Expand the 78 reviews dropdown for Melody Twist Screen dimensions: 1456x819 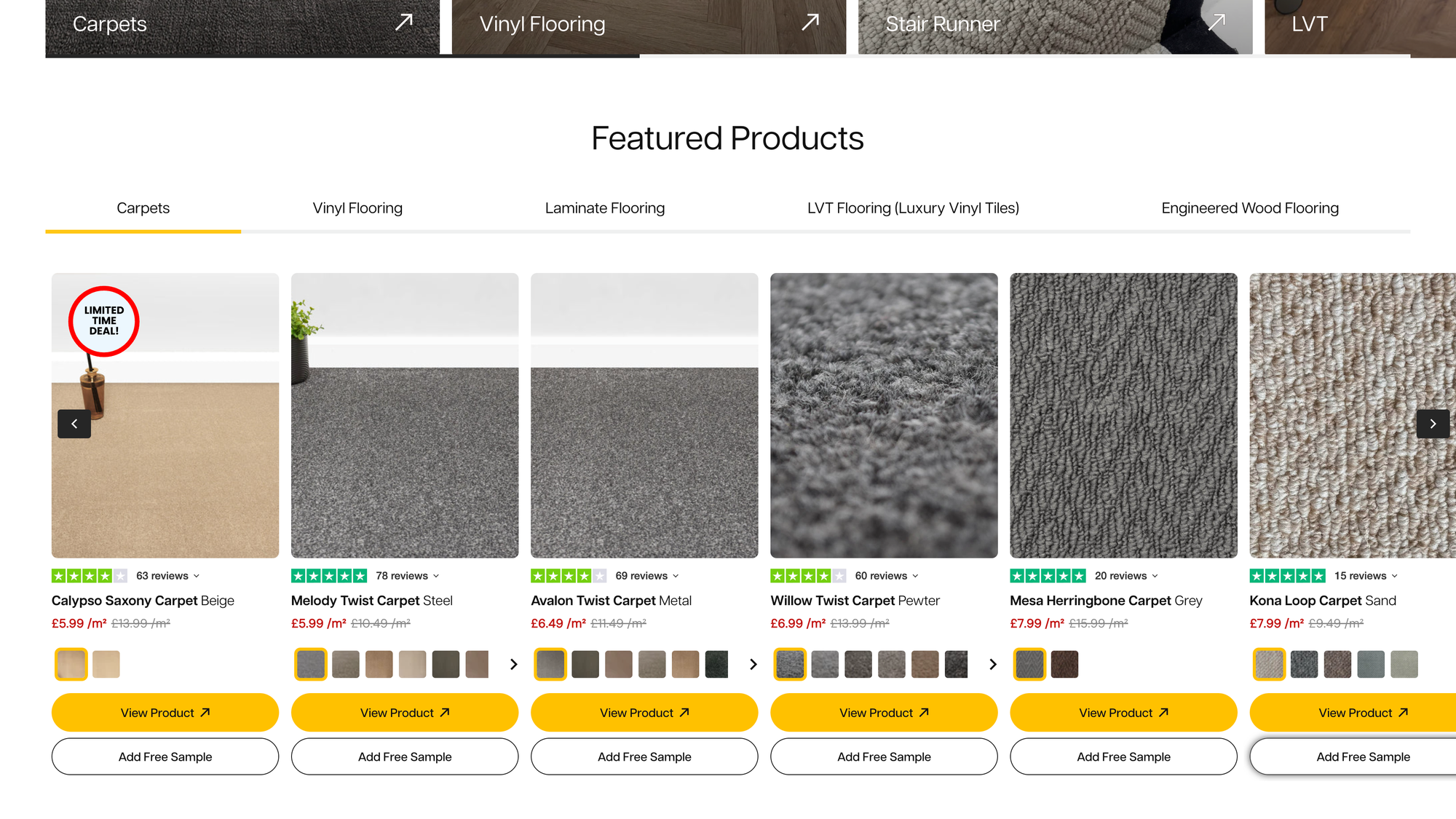pos(408,576)
